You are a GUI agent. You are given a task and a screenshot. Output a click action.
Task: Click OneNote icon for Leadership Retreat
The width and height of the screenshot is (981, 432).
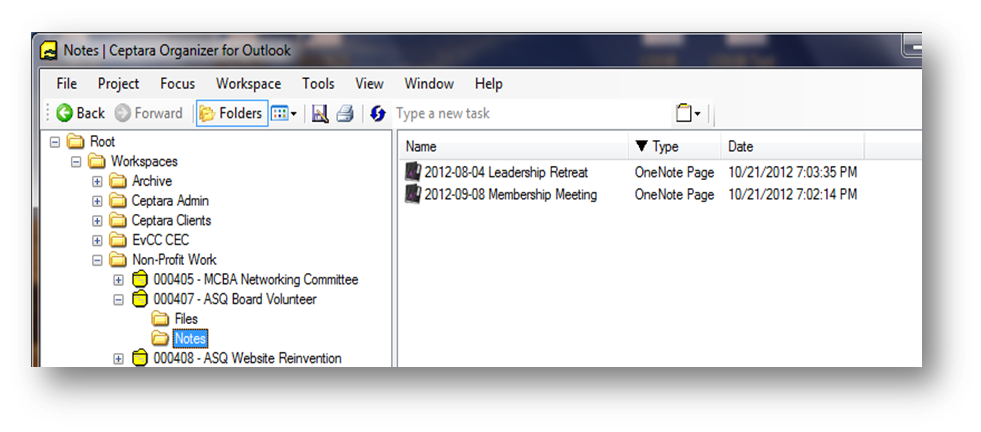point(413,172)
